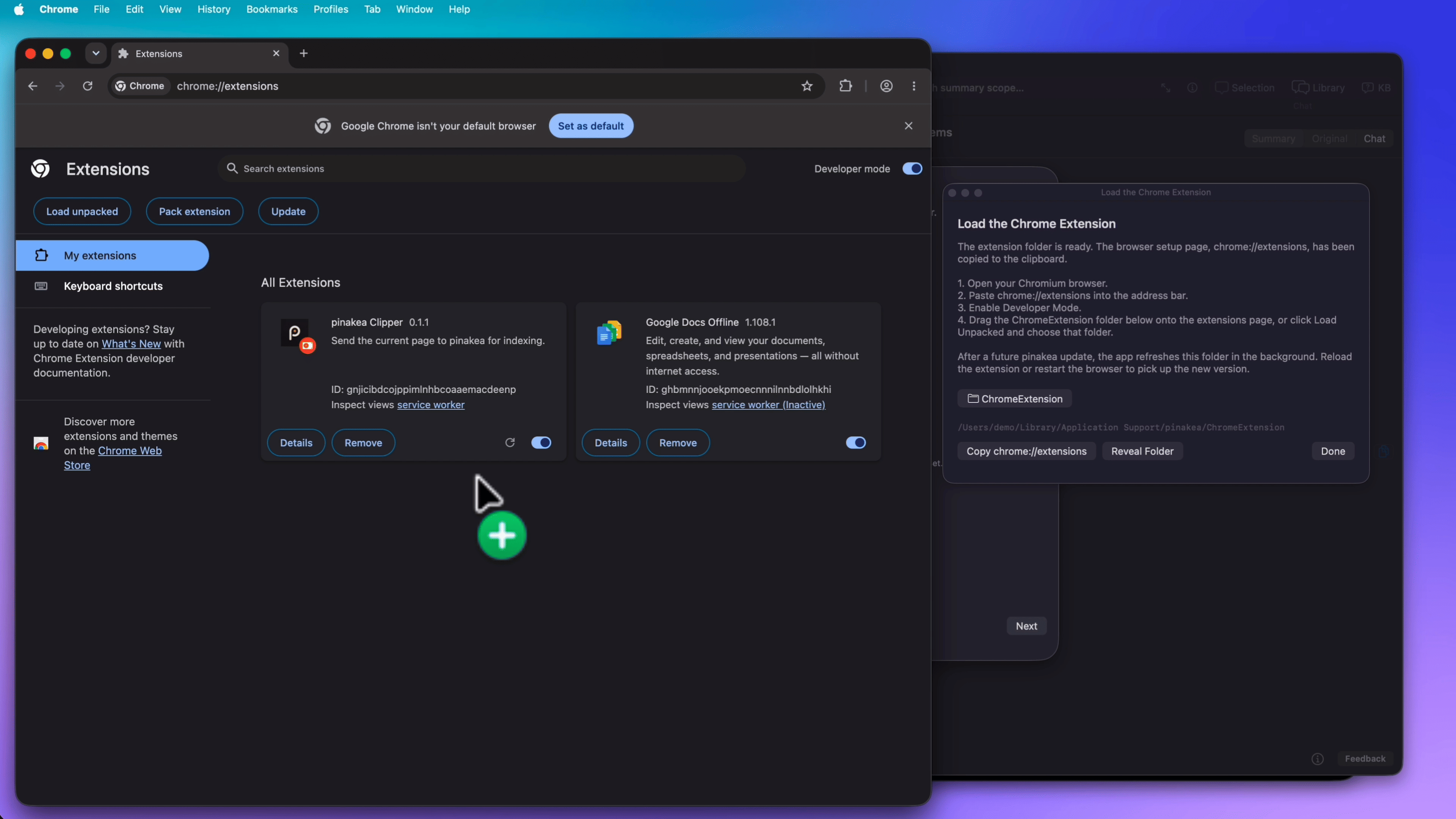Open the Help menu
The height and width of the screenshot is (819, 1456).
click(459, 9)
